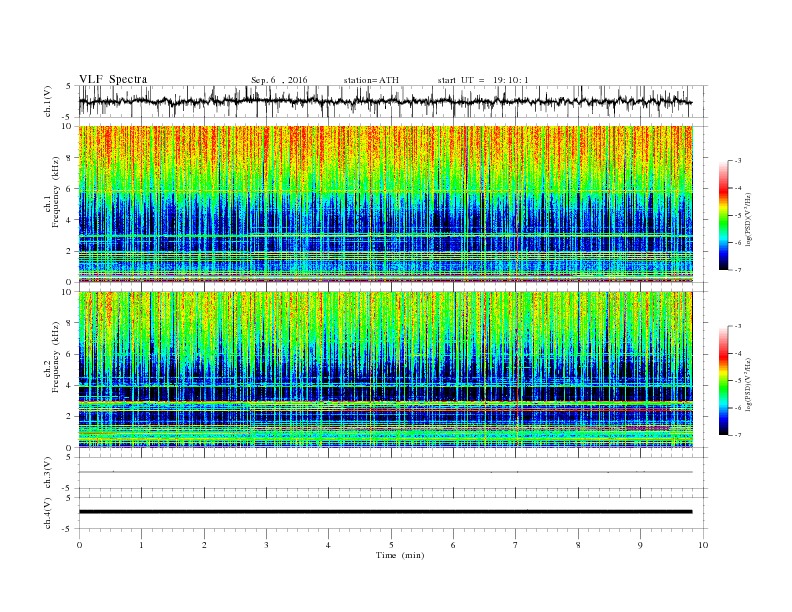792x612 pixels.
Task: Click the 'Time (min)' x-axis label
Action: pos(400,555)
